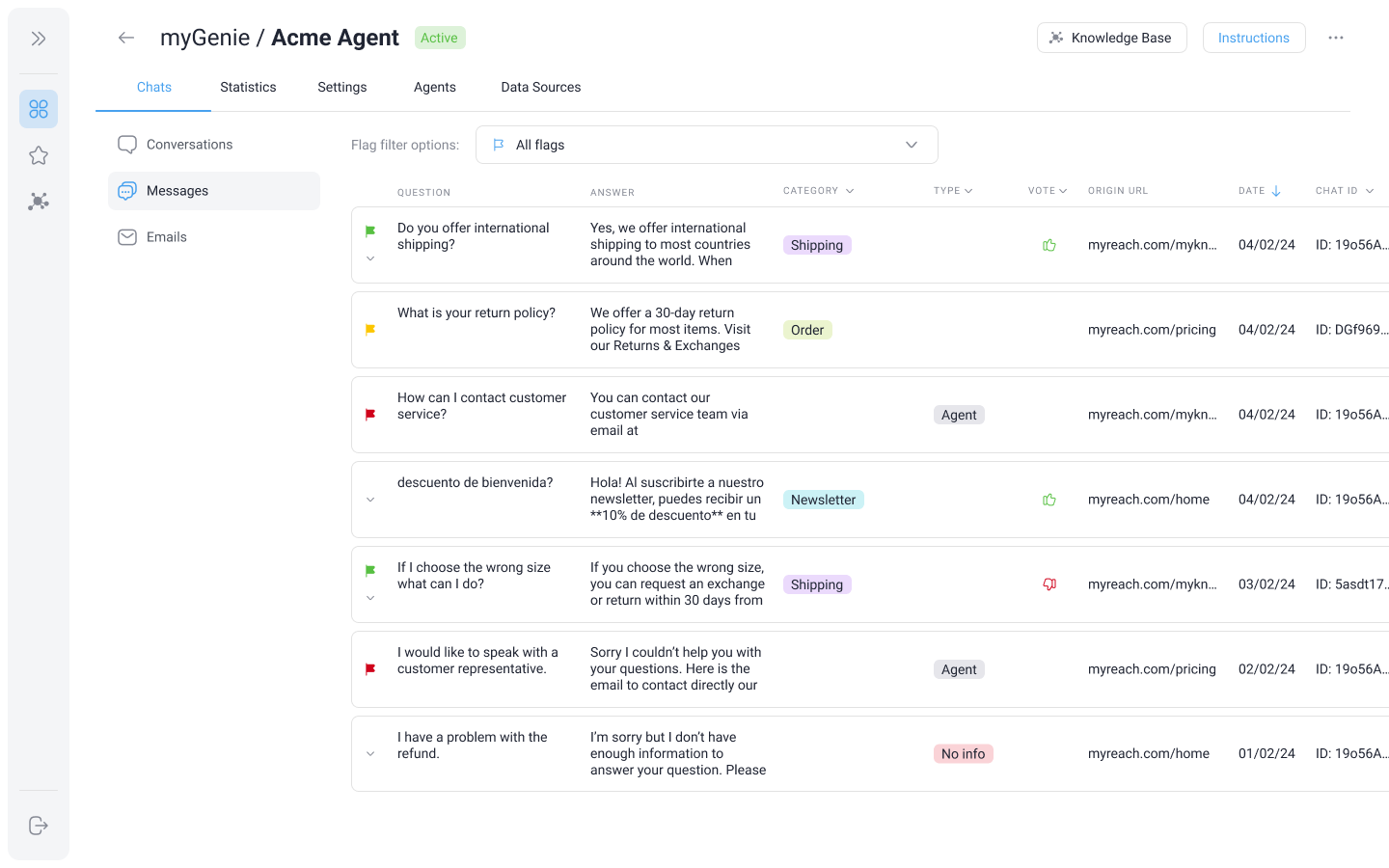Viewport: 1389px width, 868px height.
Task: Toggle green flag on international shipping row
Action: (x=370, y=231)
